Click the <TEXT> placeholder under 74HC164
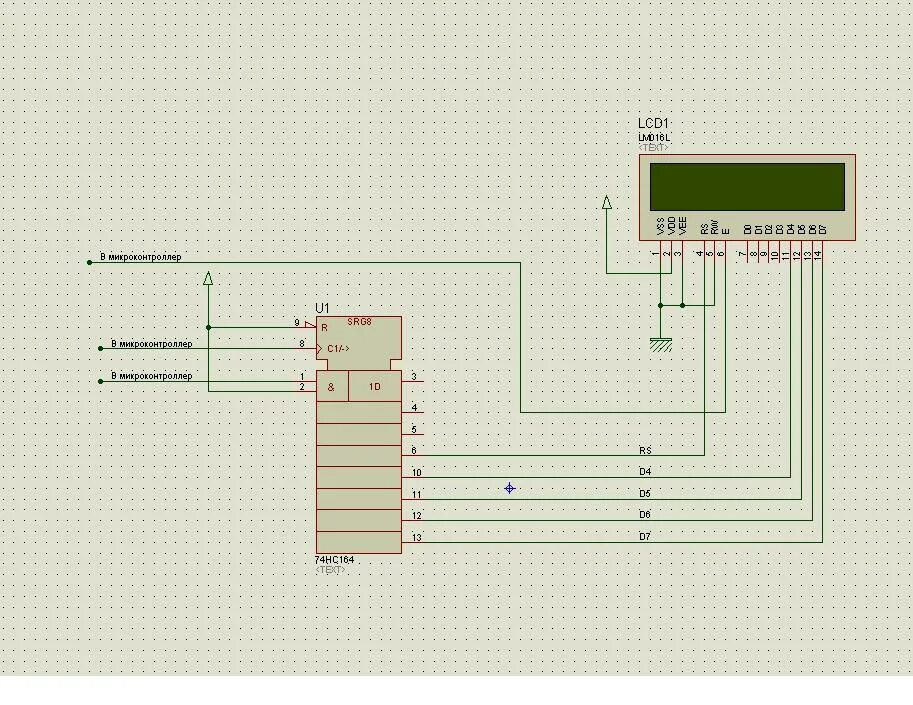Viewport: 913px width, 705px height. coord(330,569)
